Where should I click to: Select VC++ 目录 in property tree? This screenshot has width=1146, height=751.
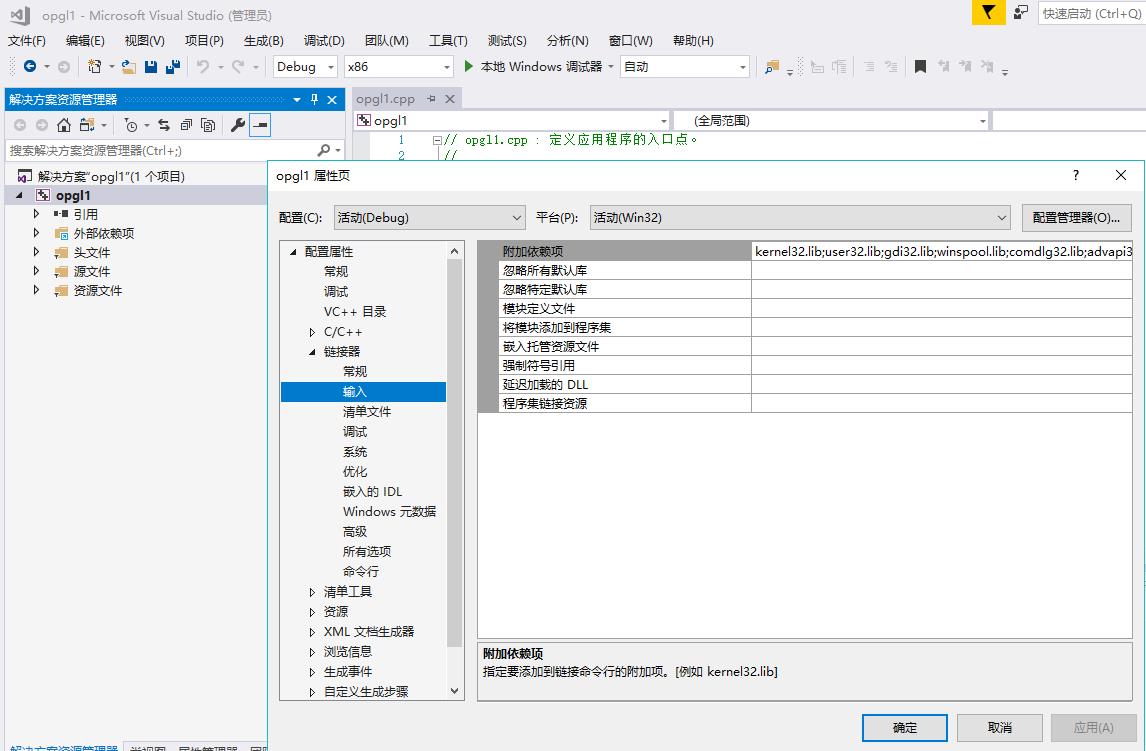[x=354, y=311]
